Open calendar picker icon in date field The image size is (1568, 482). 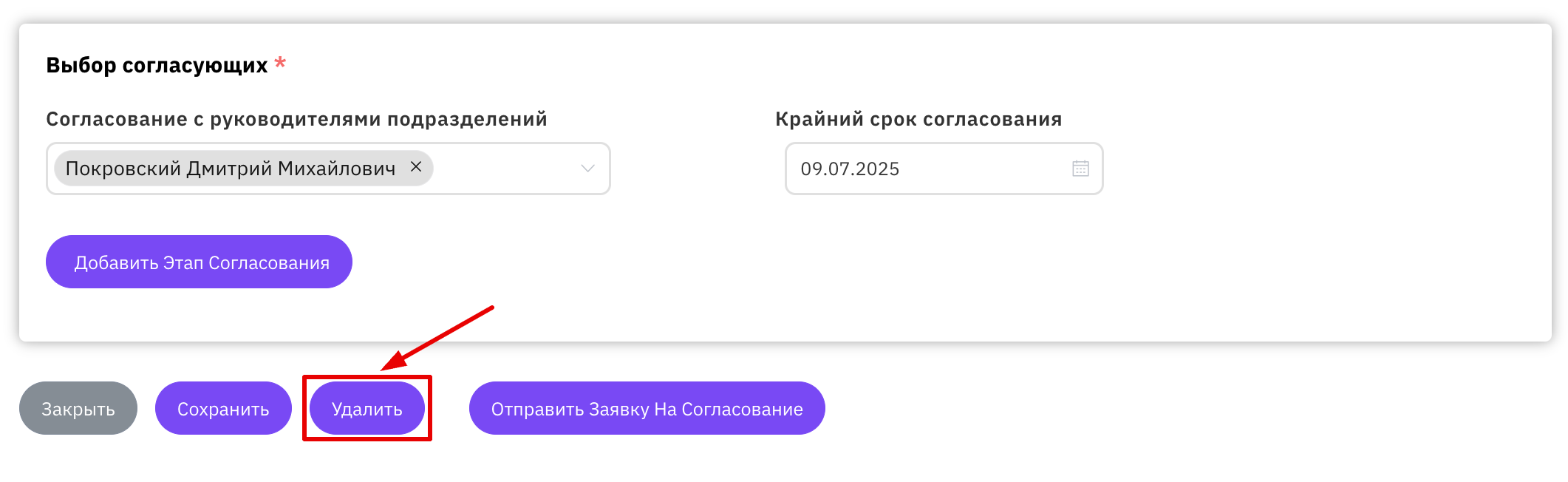point(1080,169)
